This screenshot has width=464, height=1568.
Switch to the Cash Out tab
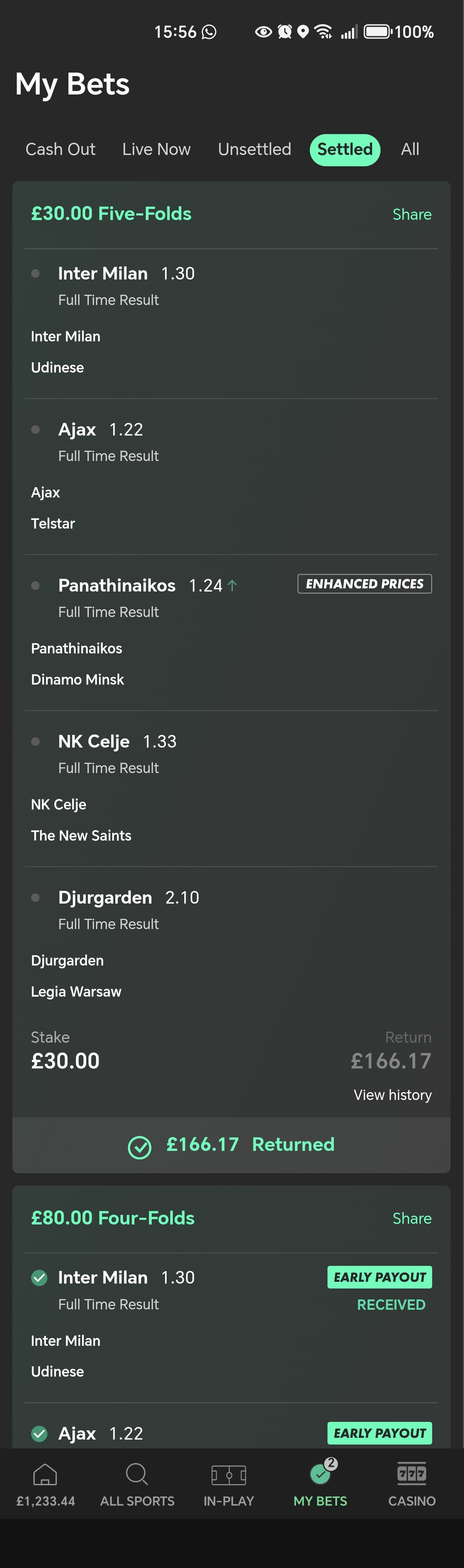pos(60,150)
